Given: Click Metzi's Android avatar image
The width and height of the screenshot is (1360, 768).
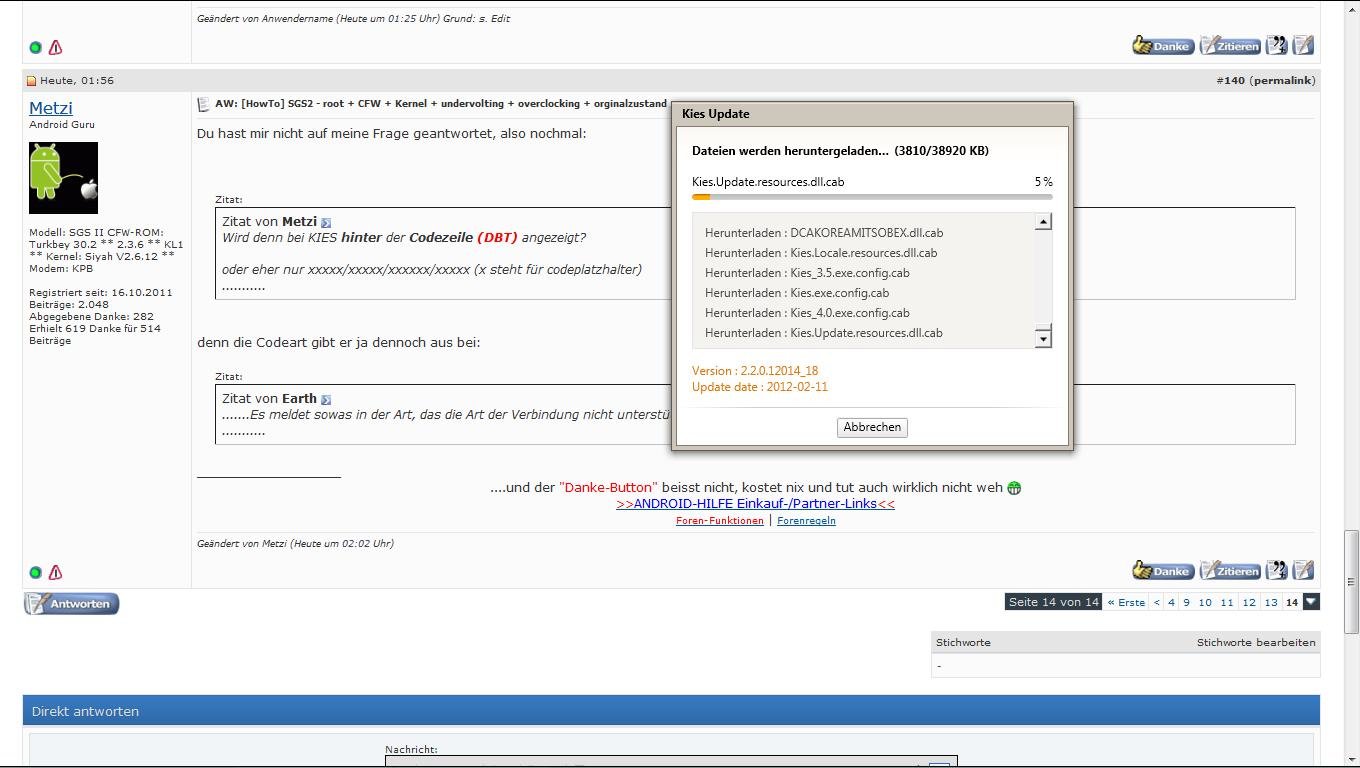Looking at the screenshot, I should point(63,177).
